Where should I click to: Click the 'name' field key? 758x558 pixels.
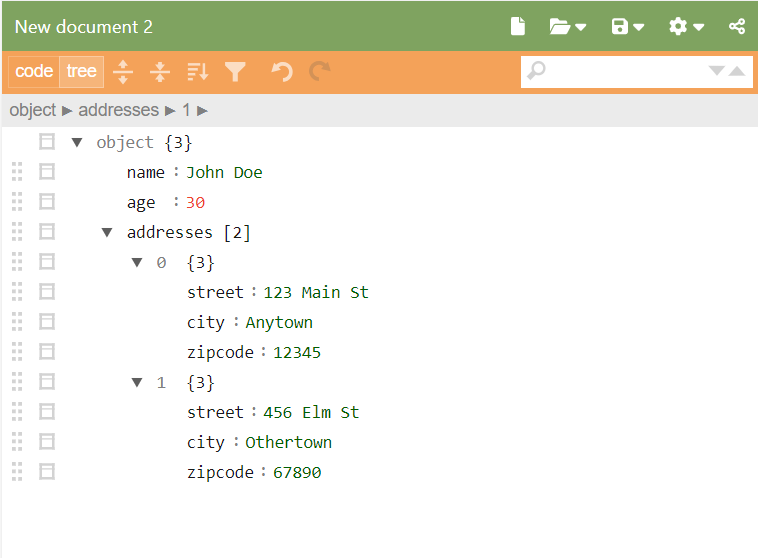(x=146, y=173)
